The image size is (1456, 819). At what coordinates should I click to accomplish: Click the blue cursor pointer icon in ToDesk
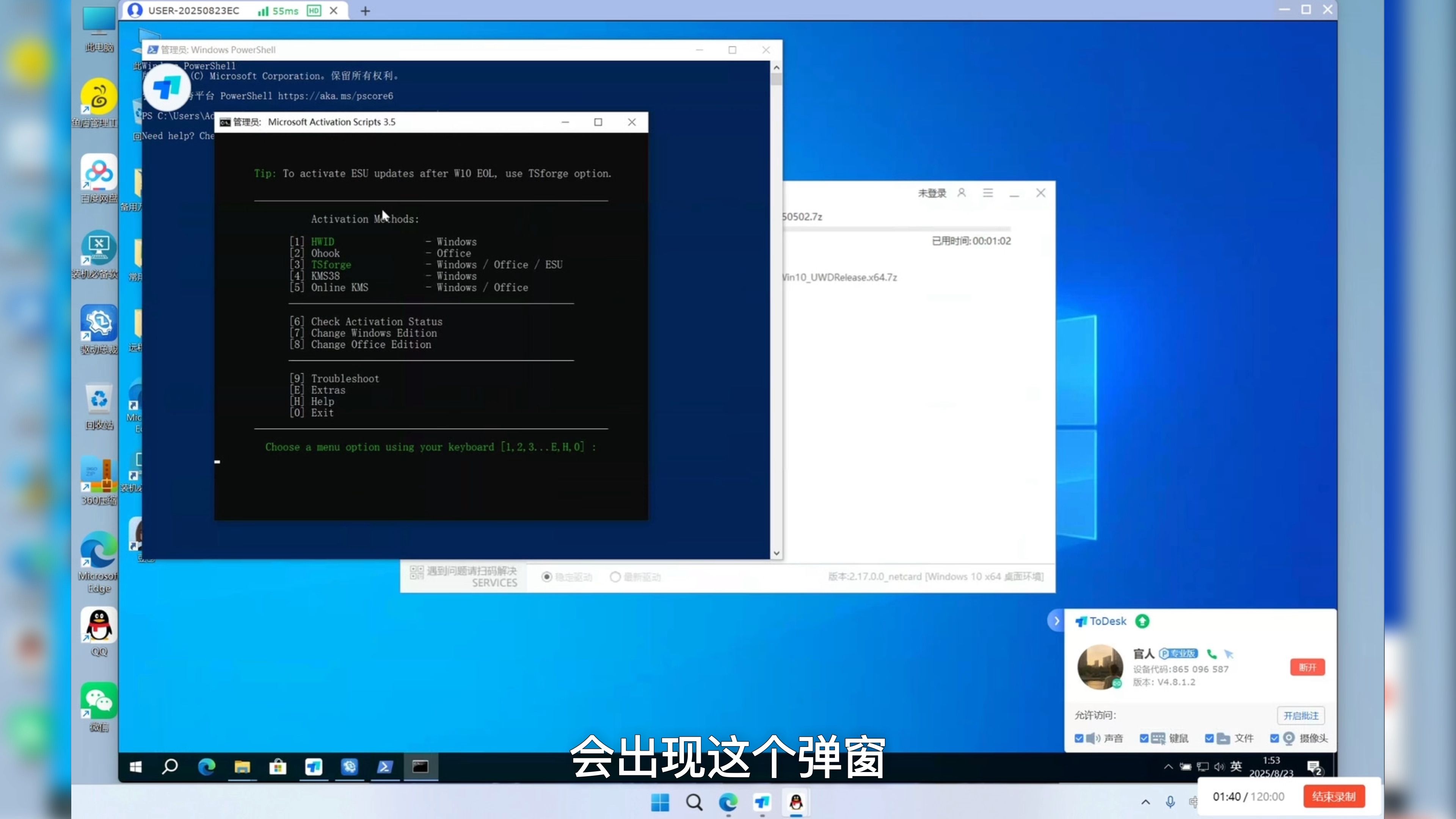(x=1228, y=653)
